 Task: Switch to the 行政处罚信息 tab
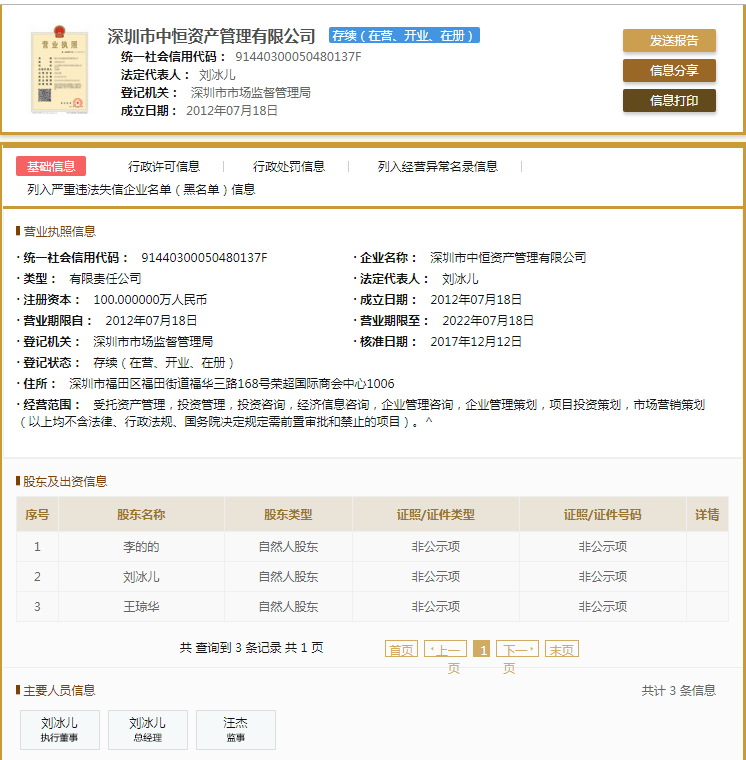tap(289, 167)
